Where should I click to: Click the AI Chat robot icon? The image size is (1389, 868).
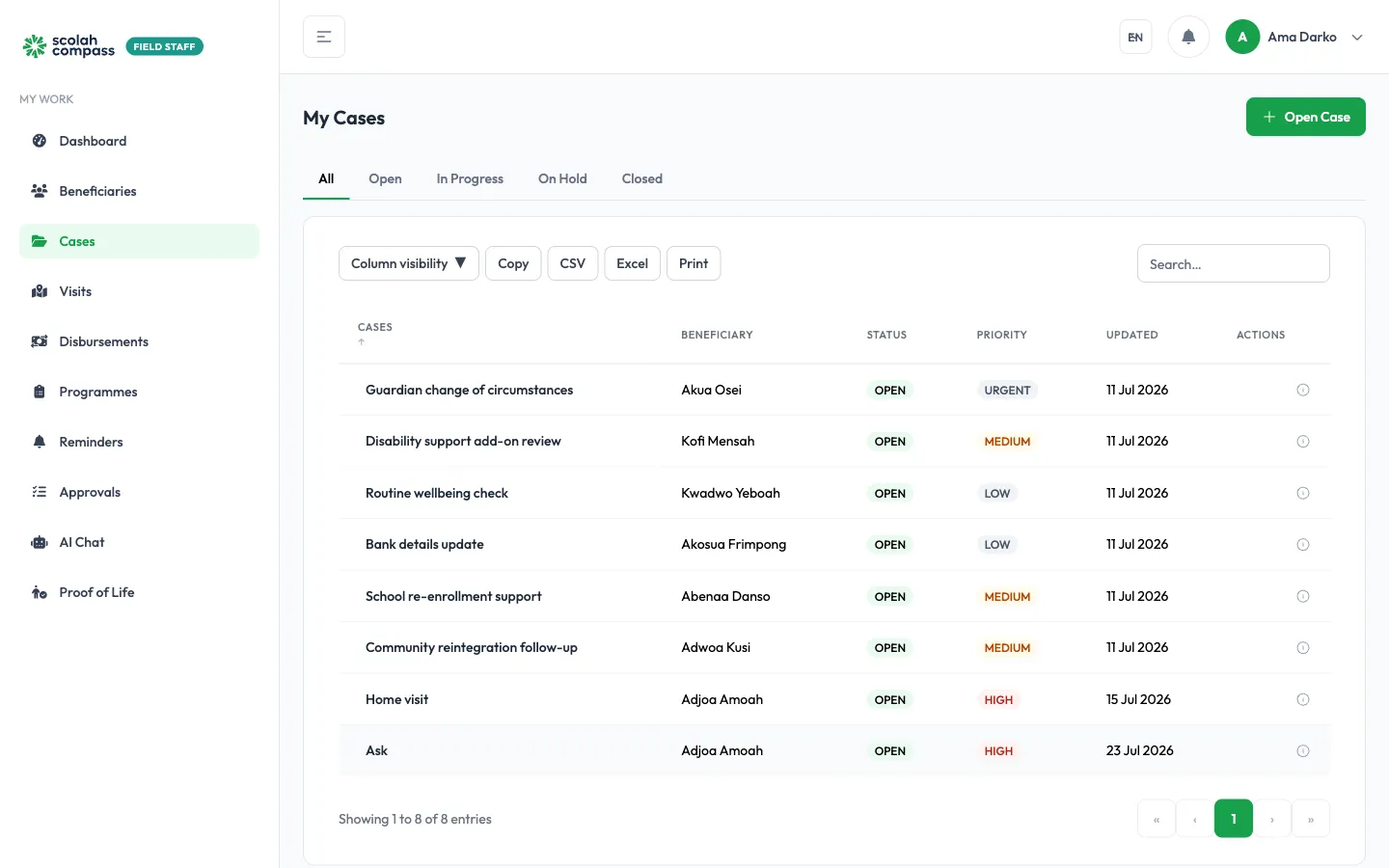pos(40,542)
